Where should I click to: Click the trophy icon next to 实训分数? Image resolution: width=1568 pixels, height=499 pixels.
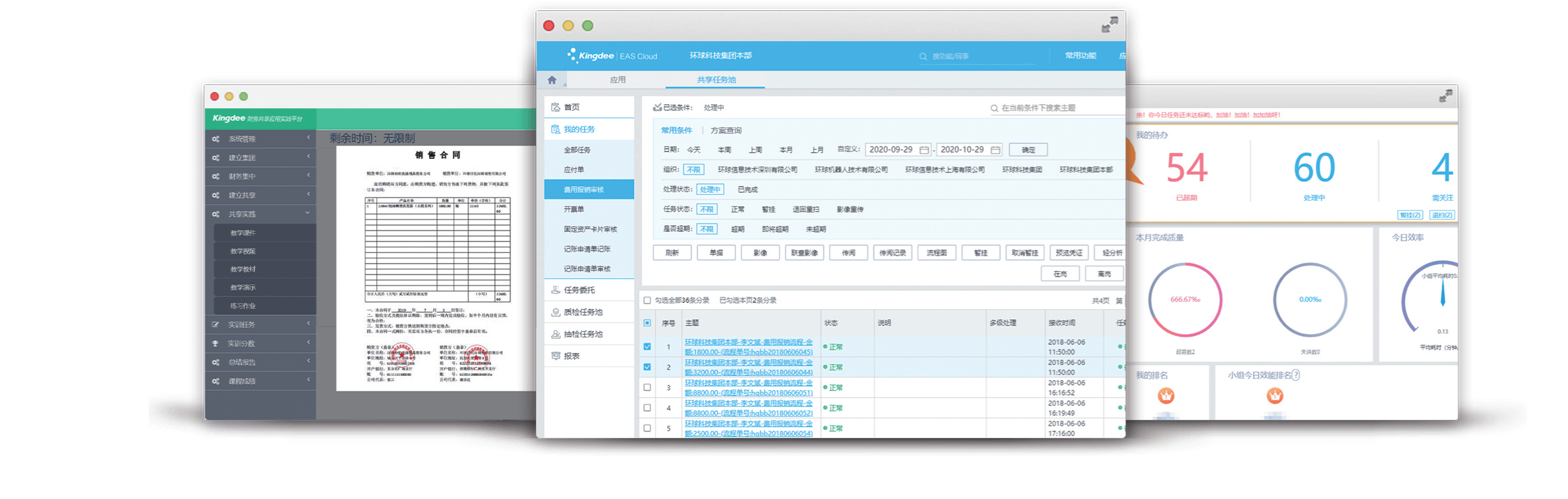pyautogui.click(x=216, y=343)
